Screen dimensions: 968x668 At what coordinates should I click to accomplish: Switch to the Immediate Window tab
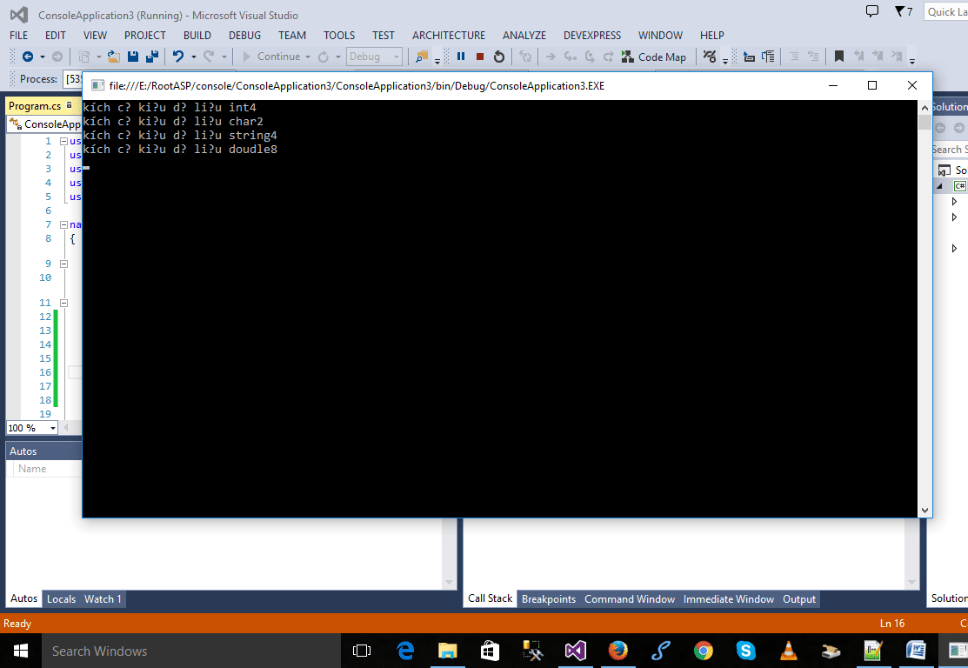[728, 599]
